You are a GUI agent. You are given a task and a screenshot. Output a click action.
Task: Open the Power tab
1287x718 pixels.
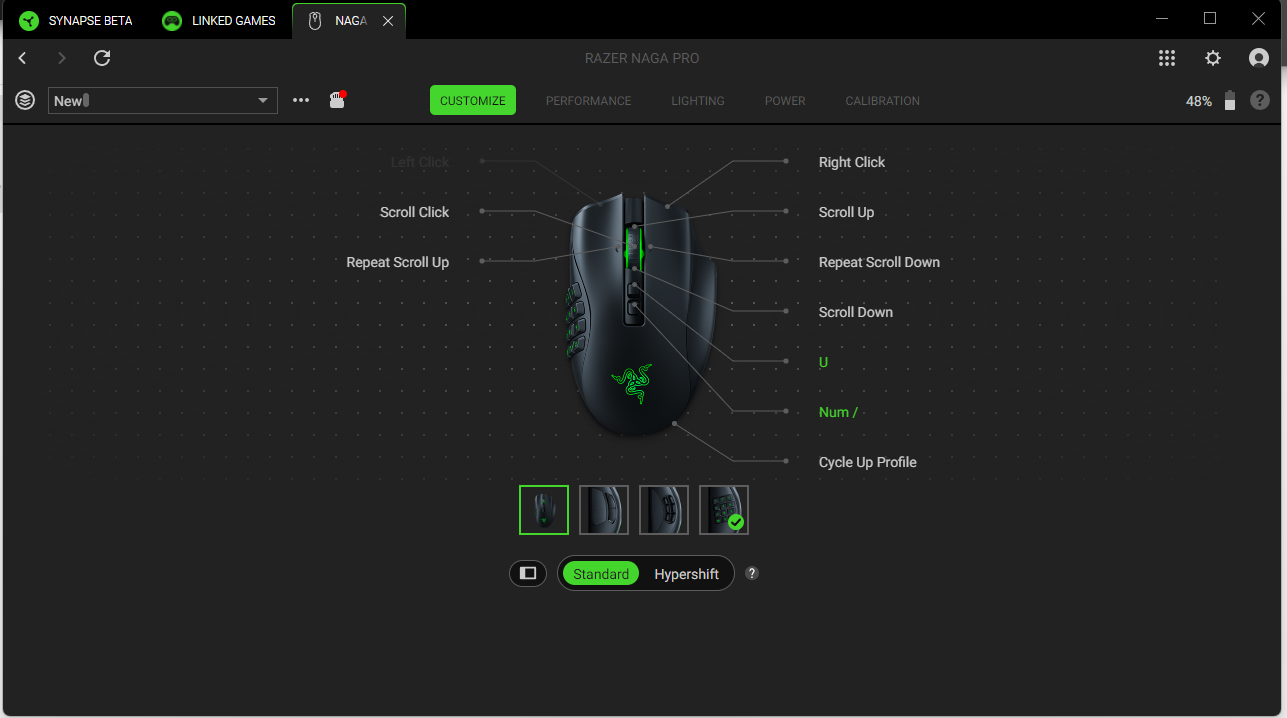[785, 100]
